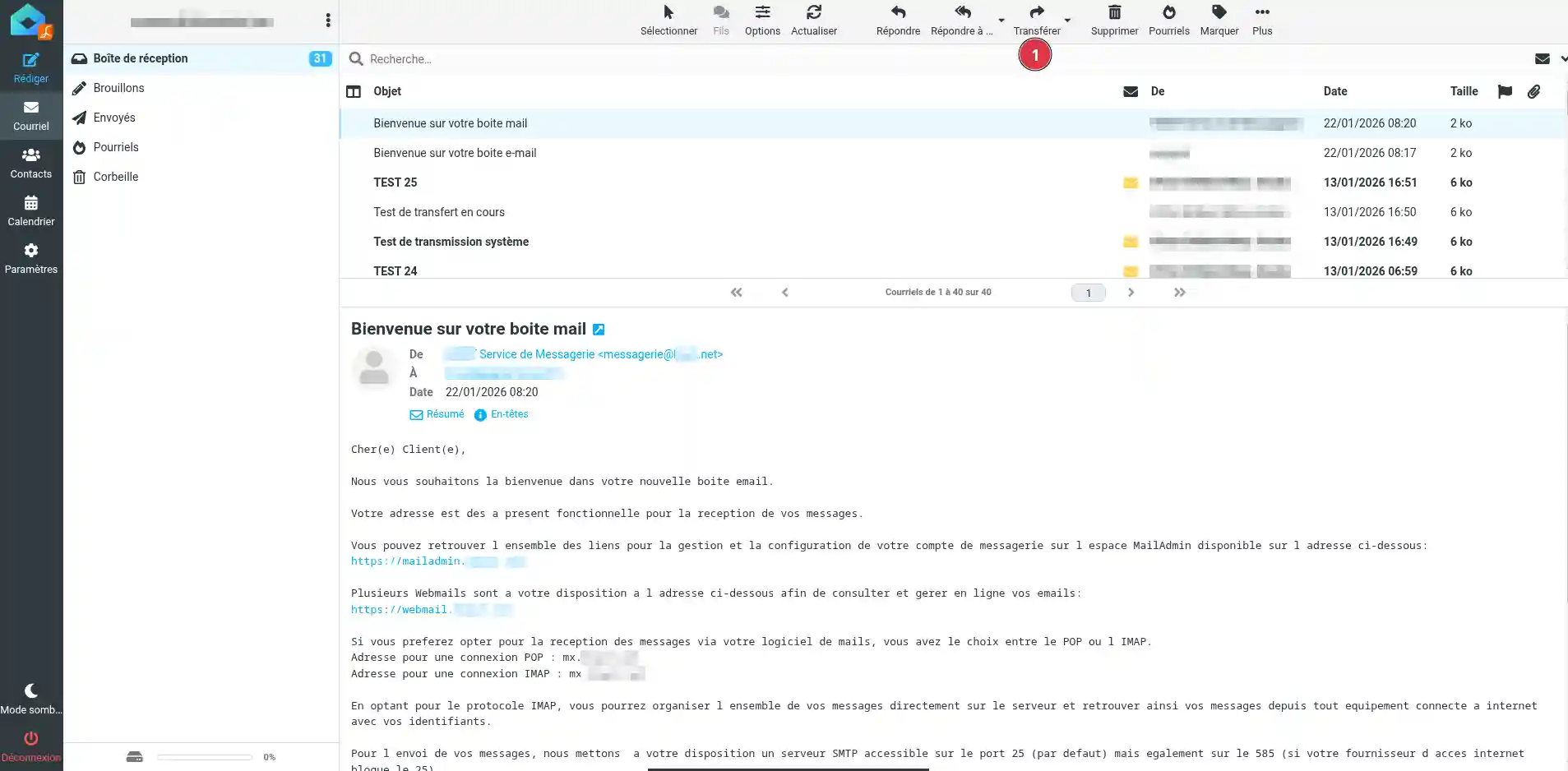Expand search options chevron
The height and width of the screenshot is (771, 1568).
1562,59
